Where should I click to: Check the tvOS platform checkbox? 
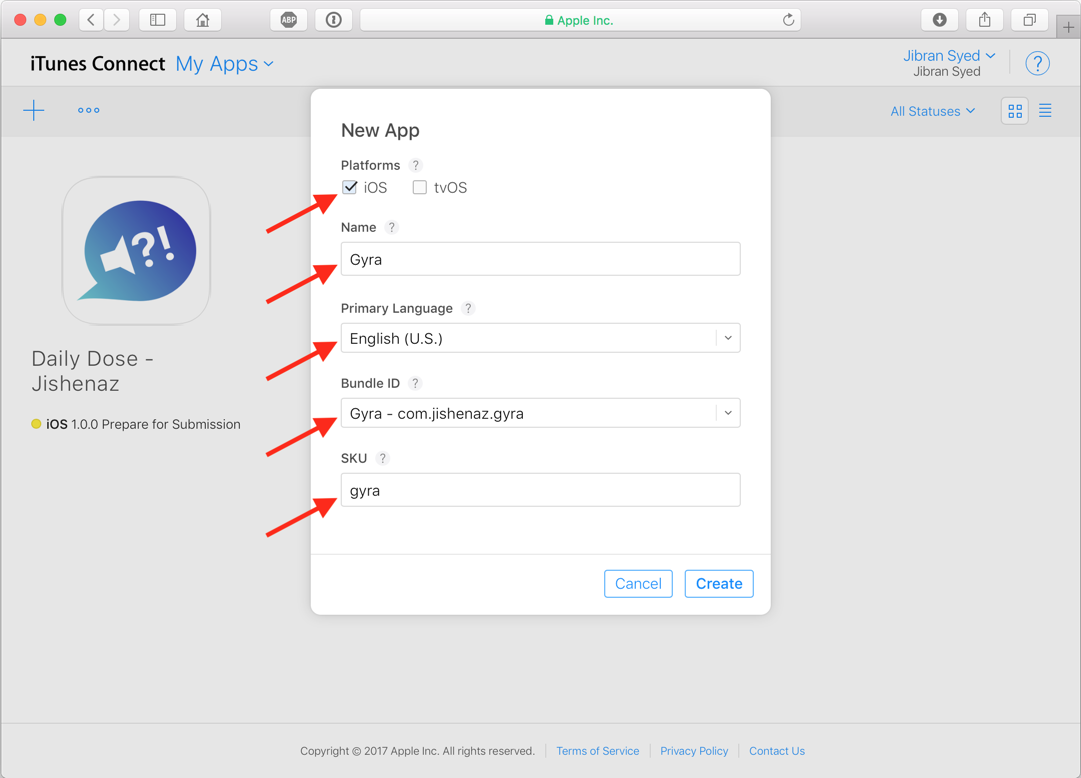[419, 187]
